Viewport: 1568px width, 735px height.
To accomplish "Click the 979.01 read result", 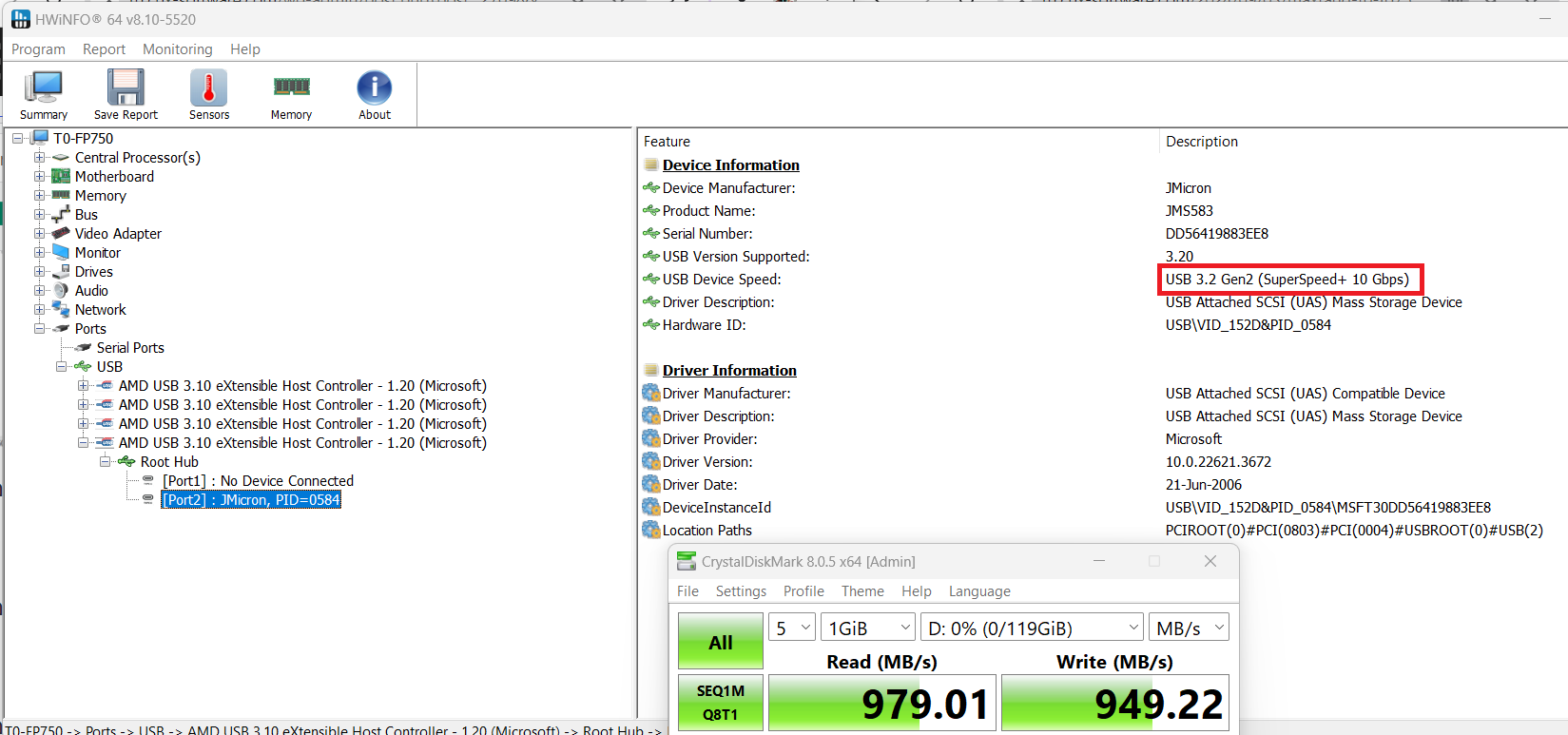I will point(881,703).
